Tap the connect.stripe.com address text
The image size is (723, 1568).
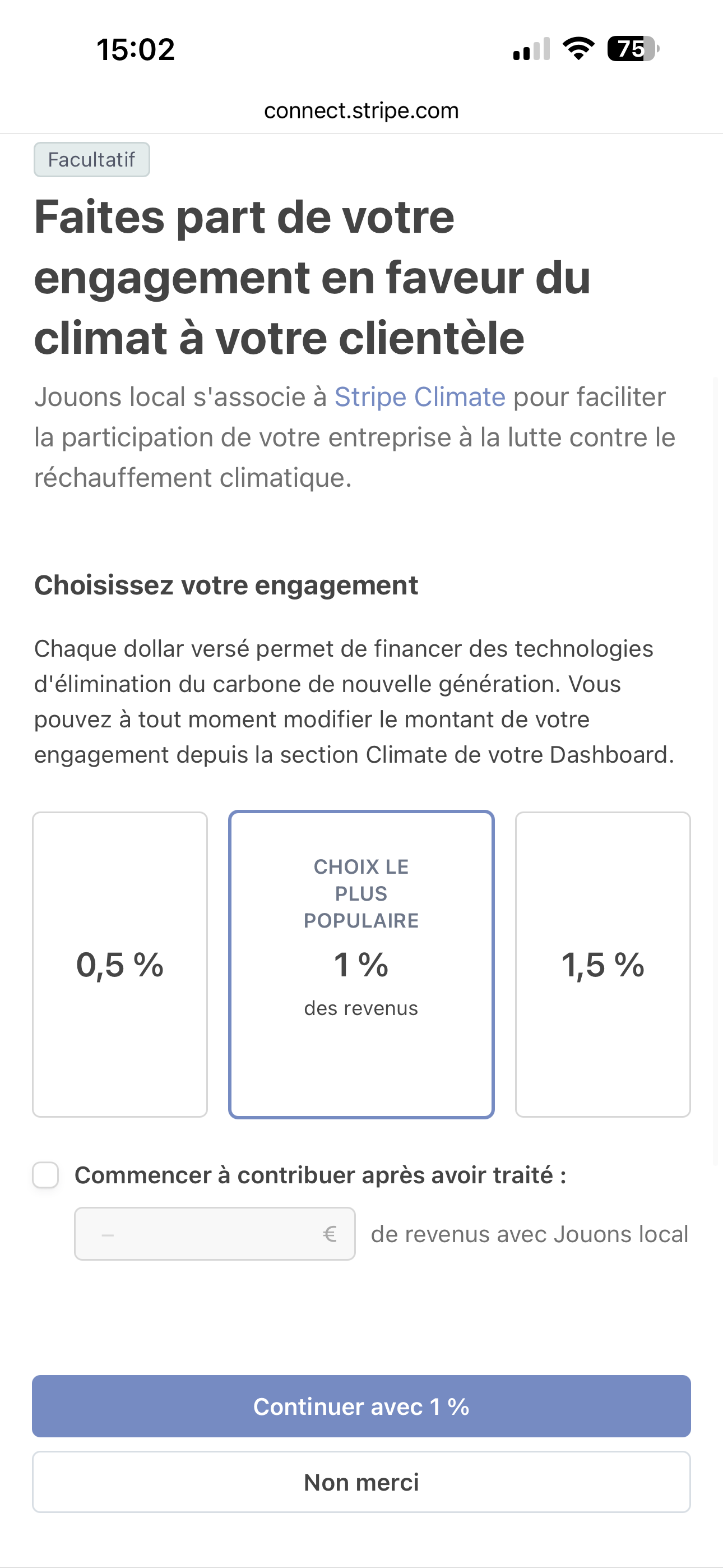tap(361, 111)
